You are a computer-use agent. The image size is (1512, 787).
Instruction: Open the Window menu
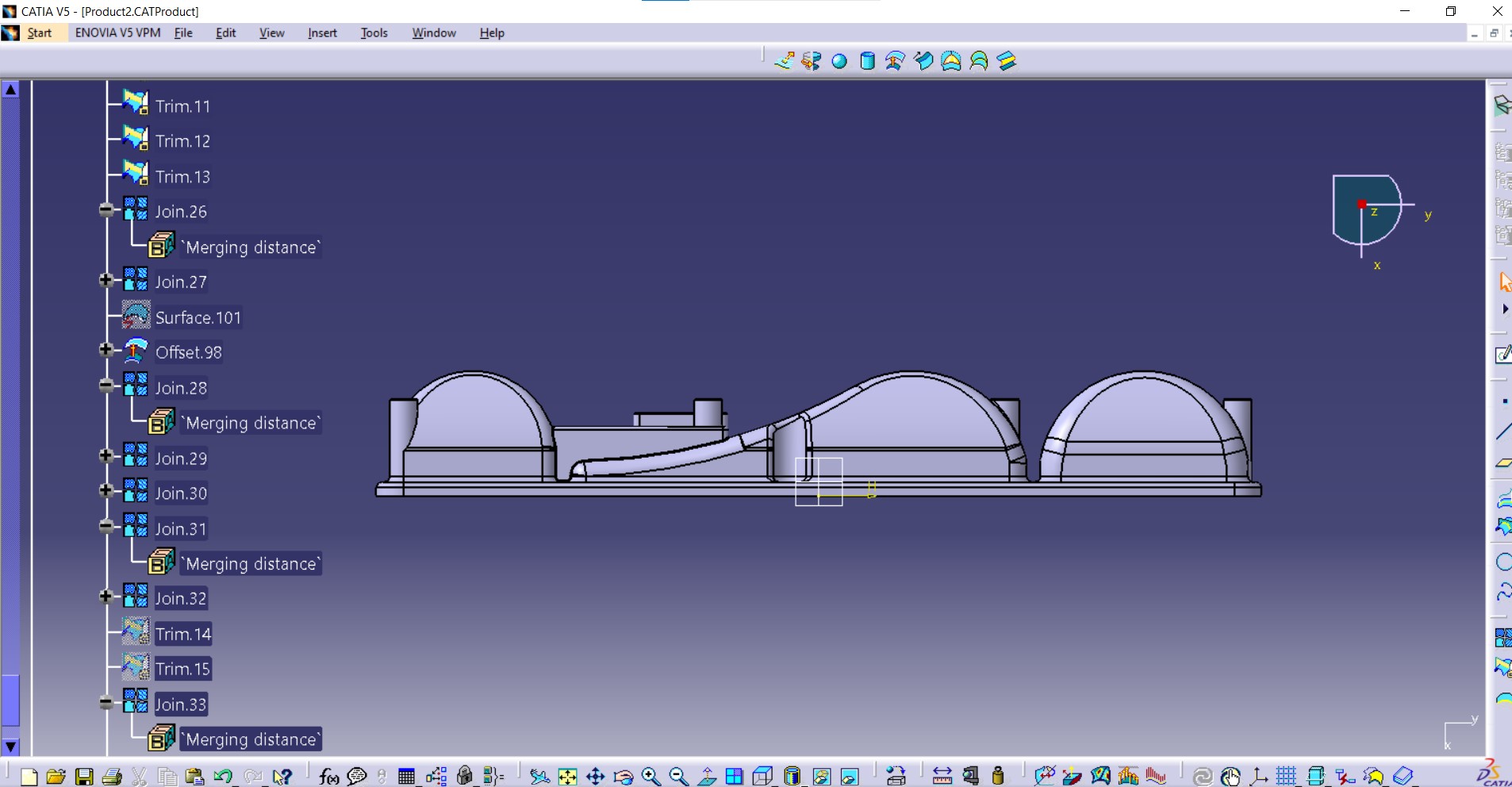pyautogui.click(x=434, y=33)
